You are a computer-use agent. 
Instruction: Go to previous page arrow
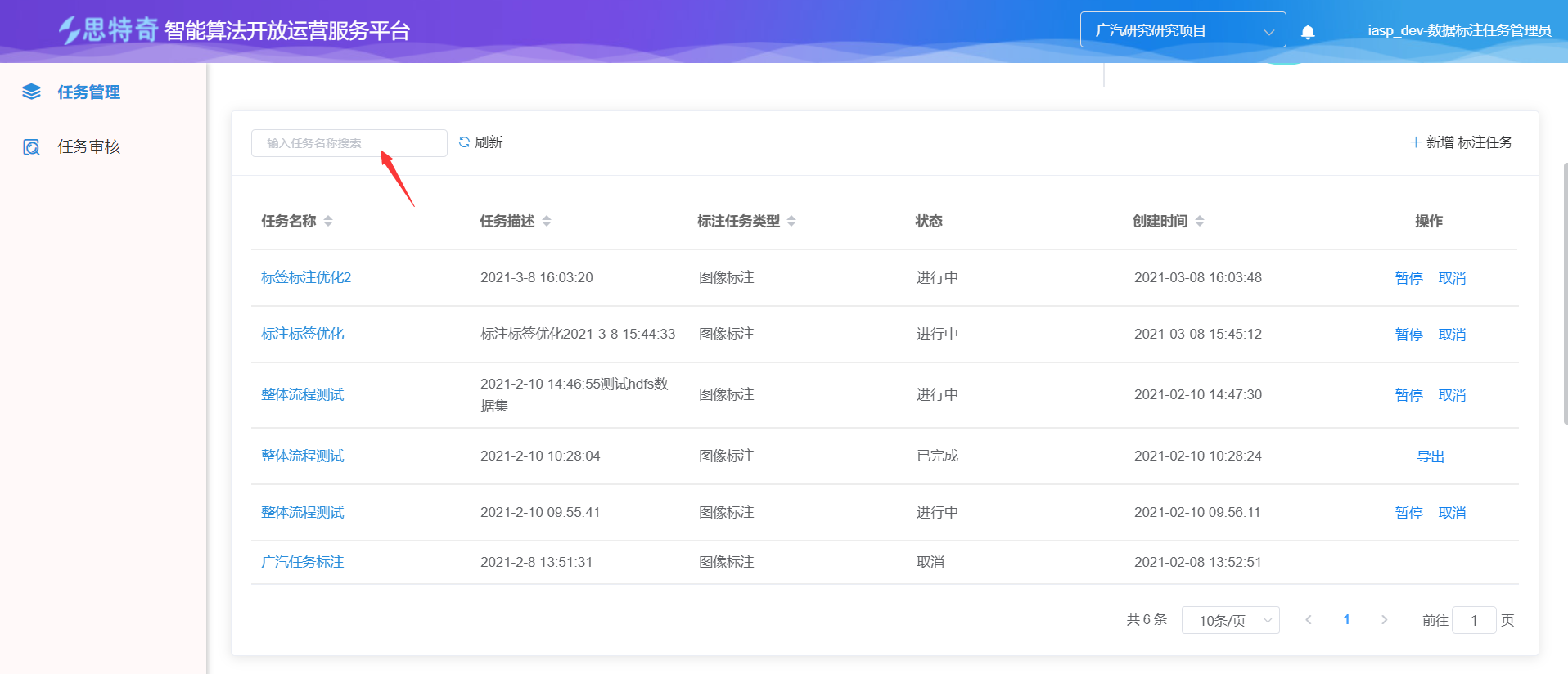pos(1309,620)
